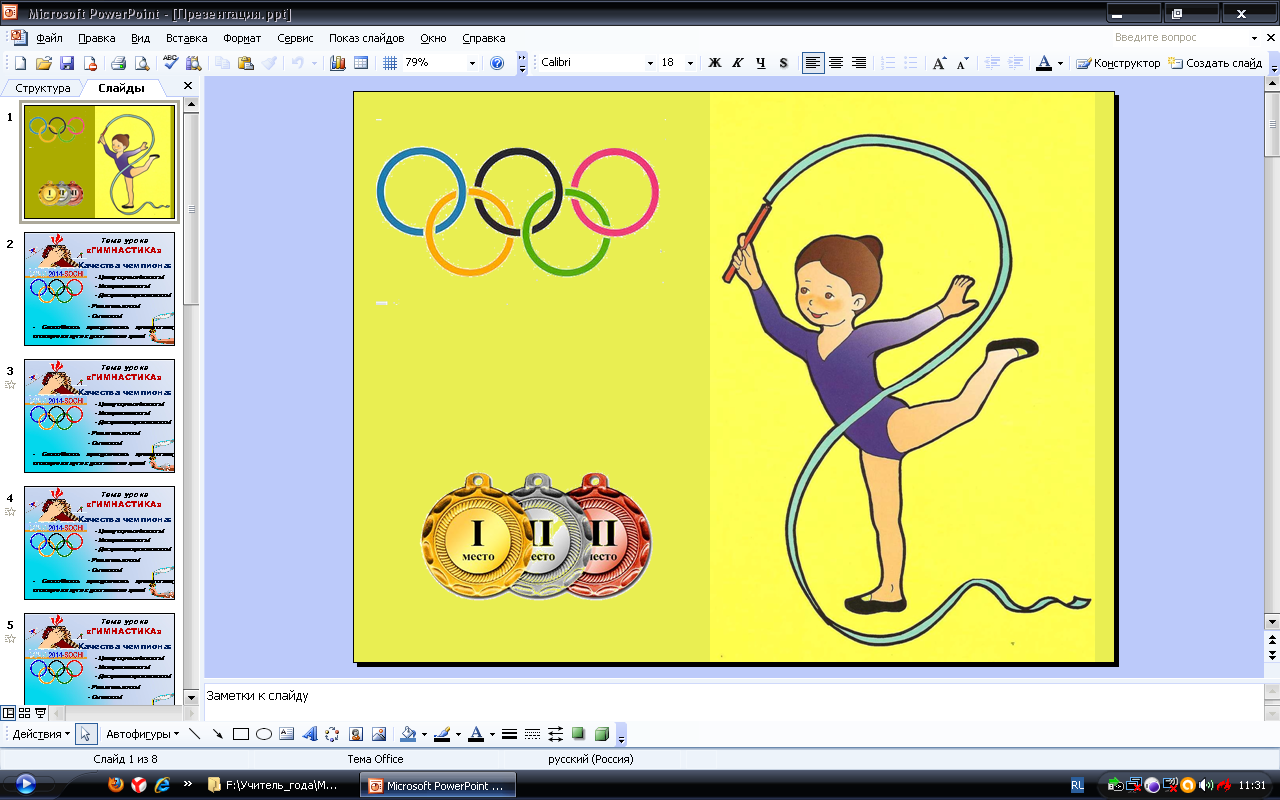Select the arrow drawing tool
This screenshot has height=800, width=1280.
coord(218,734)
